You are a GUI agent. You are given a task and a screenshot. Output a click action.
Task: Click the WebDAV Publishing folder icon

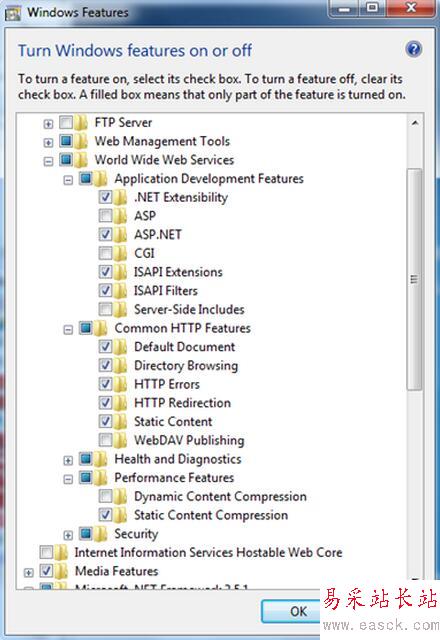(120, 440)
